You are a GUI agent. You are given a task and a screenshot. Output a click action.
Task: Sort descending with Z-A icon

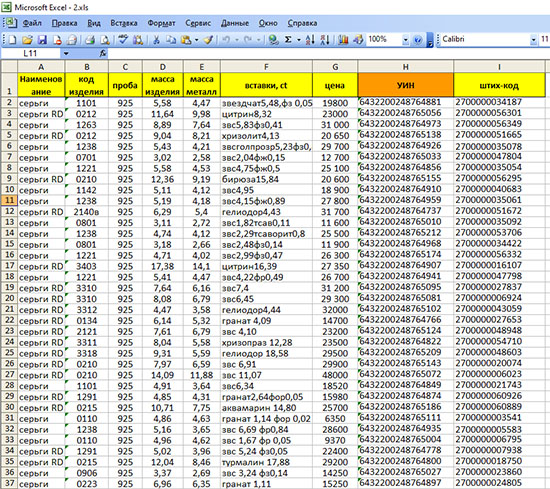(324, 40)
